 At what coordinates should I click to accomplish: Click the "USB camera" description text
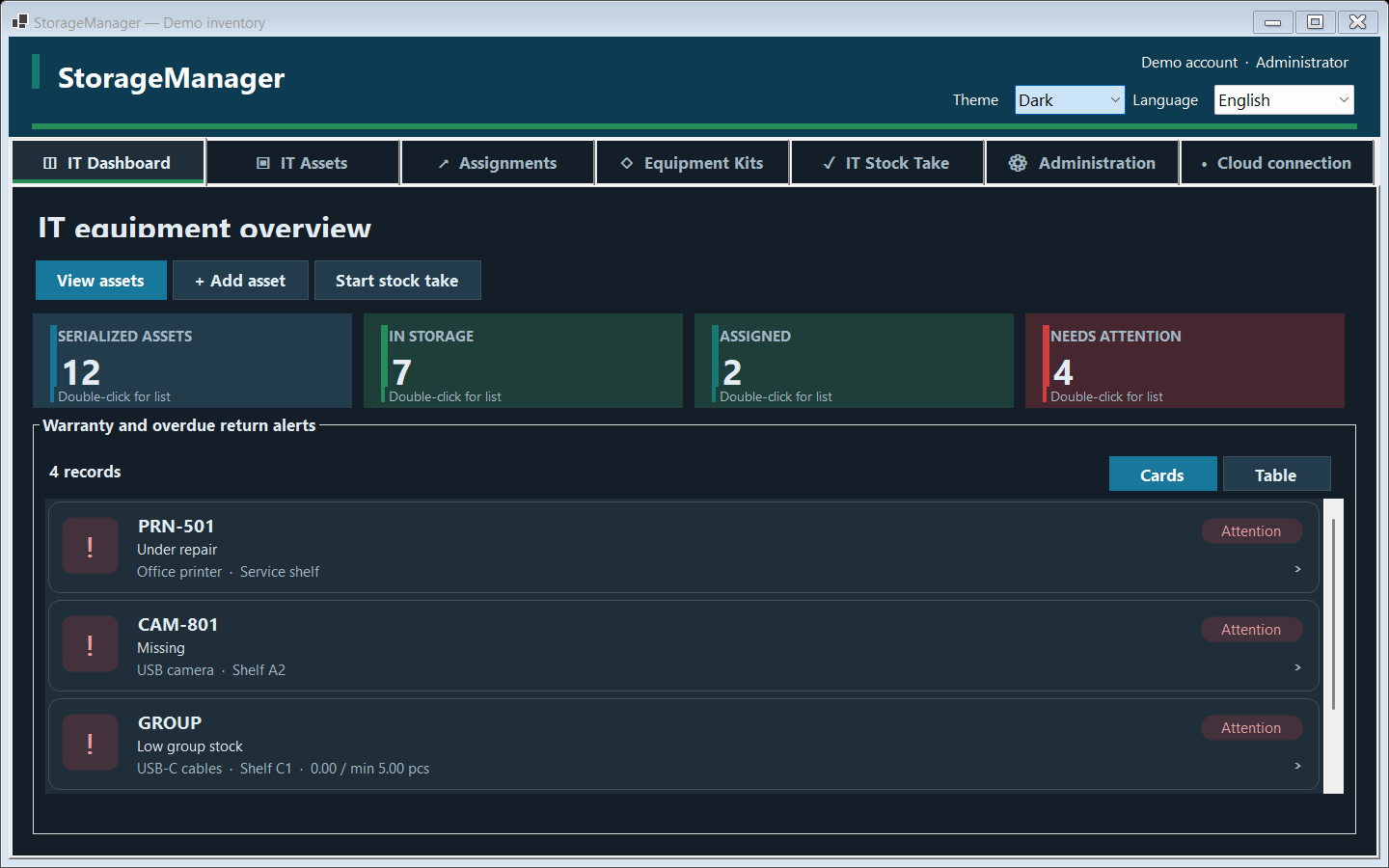coord(176,670)
